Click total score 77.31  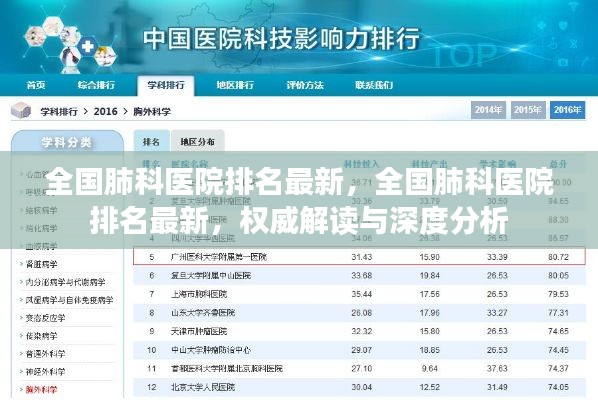click(558, 313)
